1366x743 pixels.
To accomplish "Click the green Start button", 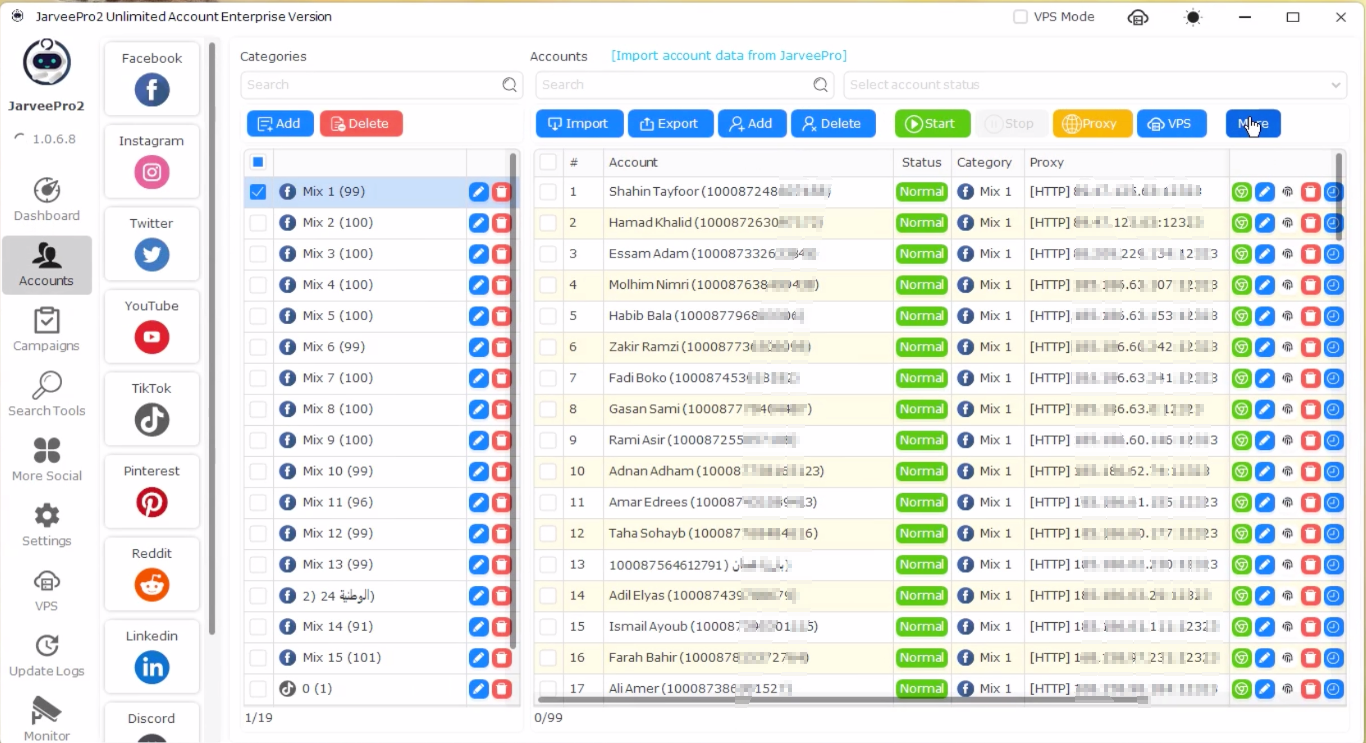I will 933,124.
